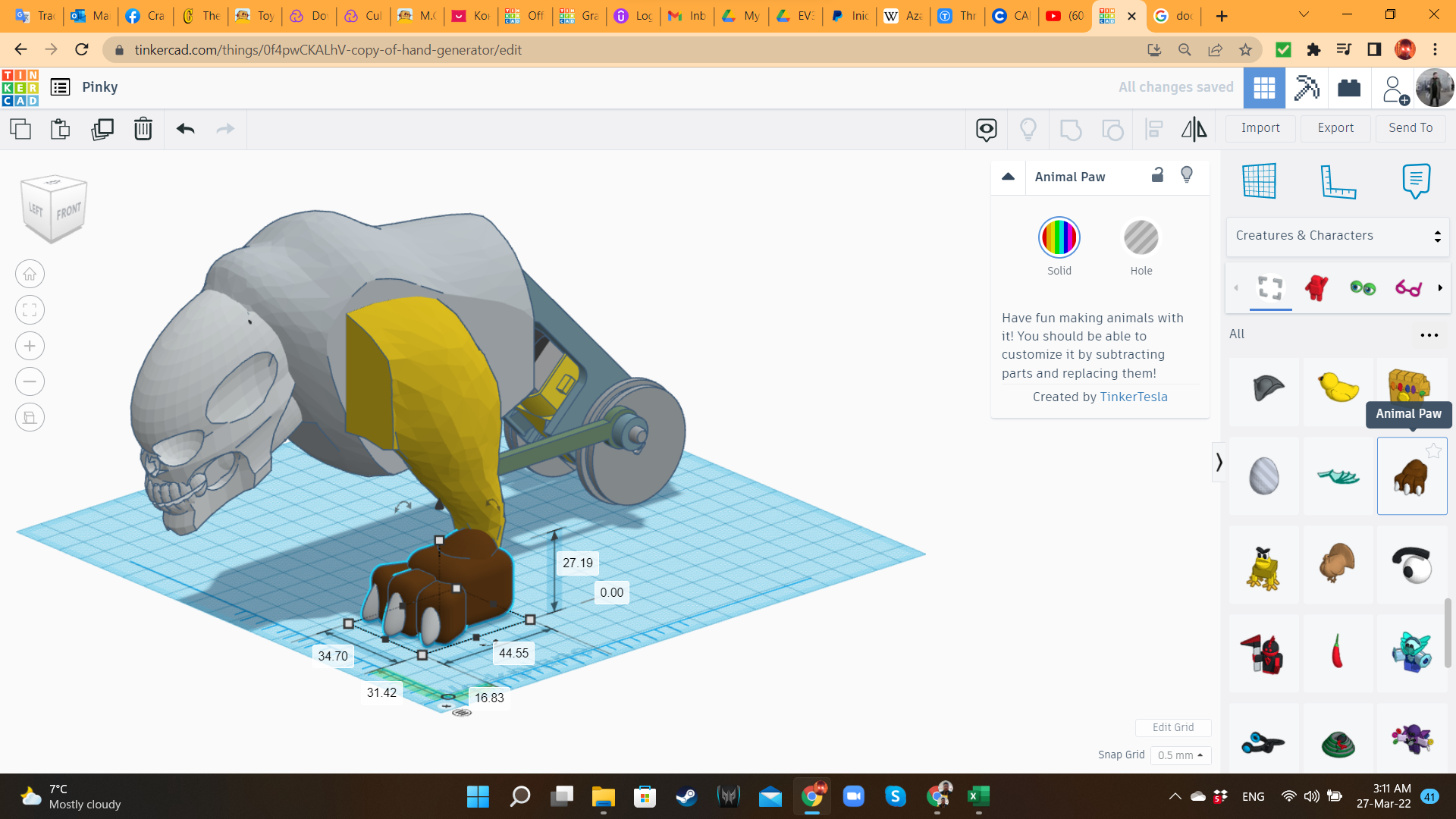The height and width of the screenshot is (819, 1456).
Task: Click the Duplicate and repeat icon
Action: tap(102, 129)
